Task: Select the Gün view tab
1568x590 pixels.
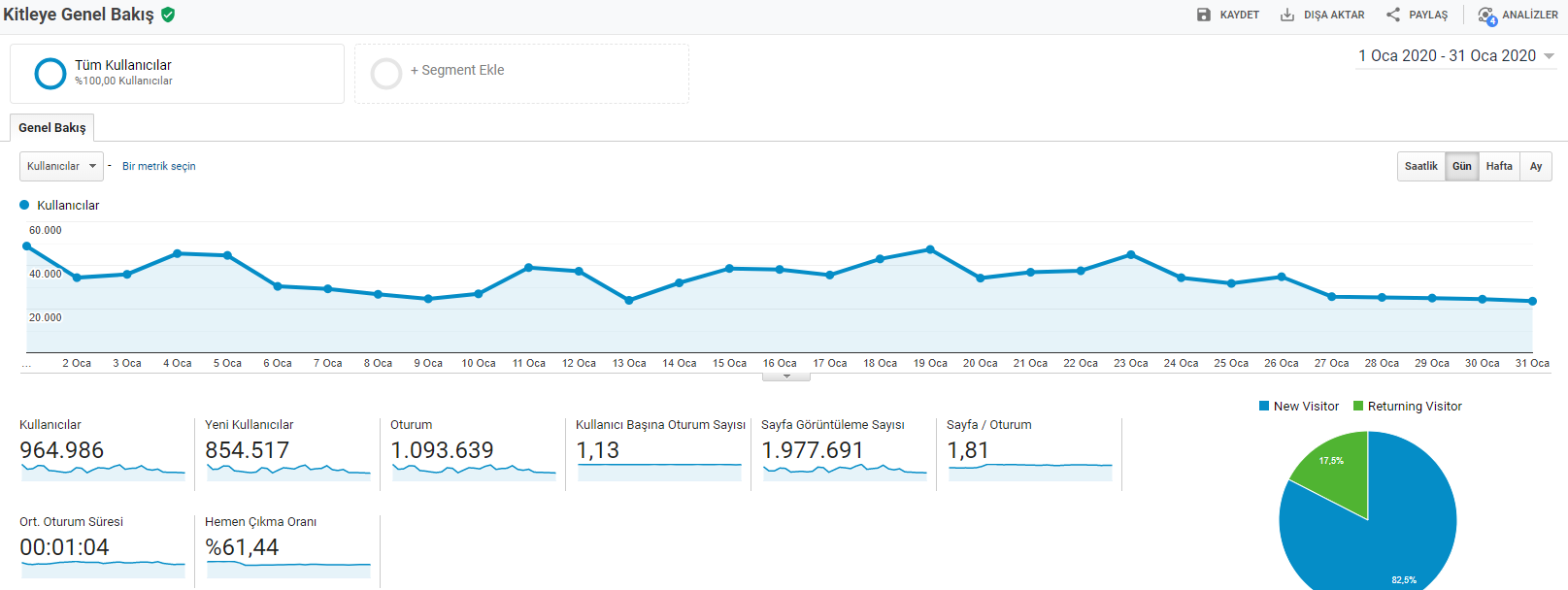Action: (1462, 166)
